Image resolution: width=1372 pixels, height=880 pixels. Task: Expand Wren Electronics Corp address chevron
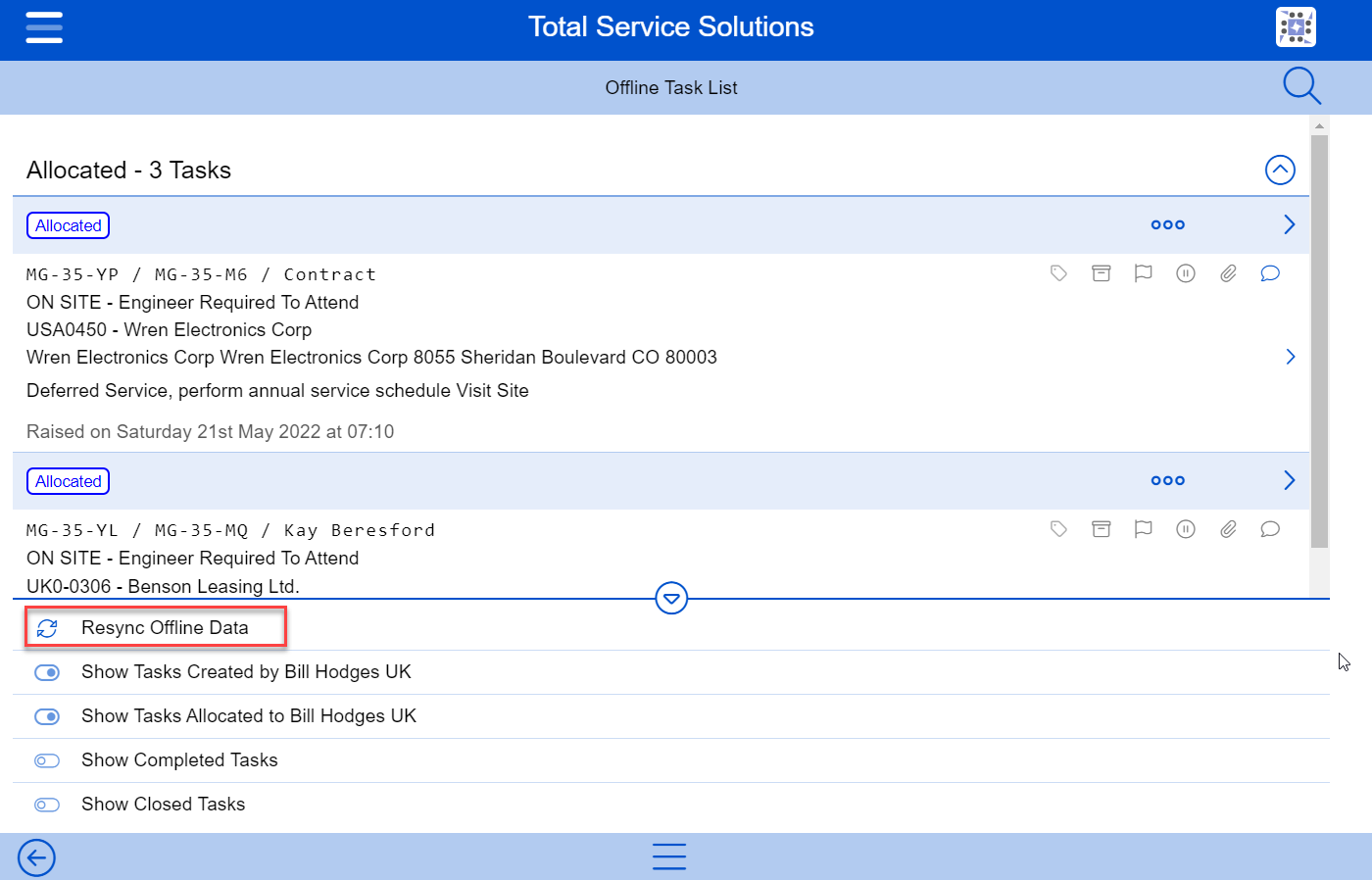(1291, 357)
